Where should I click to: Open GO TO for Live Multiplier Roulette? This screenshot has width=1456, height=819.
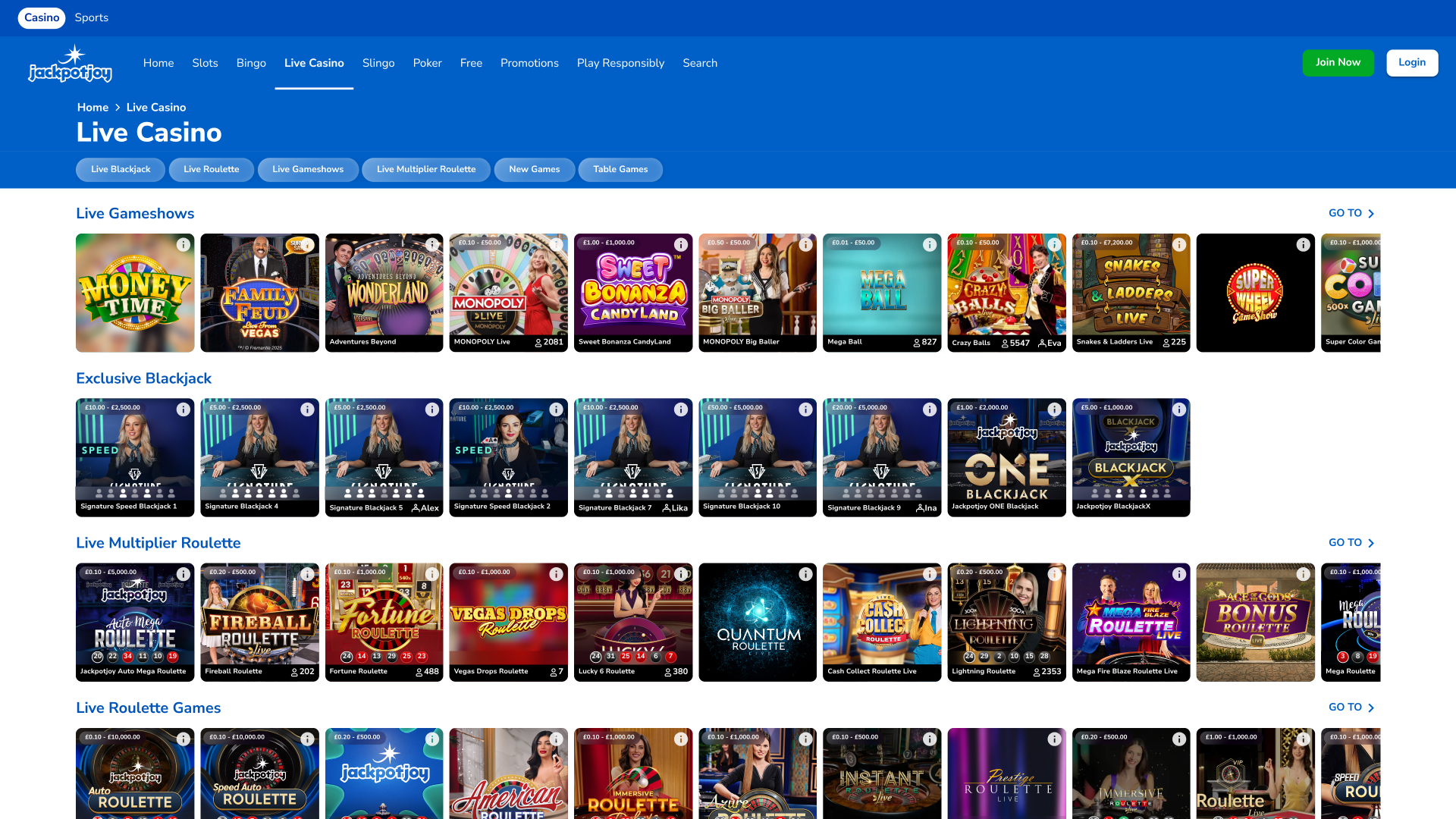pyautogui.click(x=1352, y=542)
